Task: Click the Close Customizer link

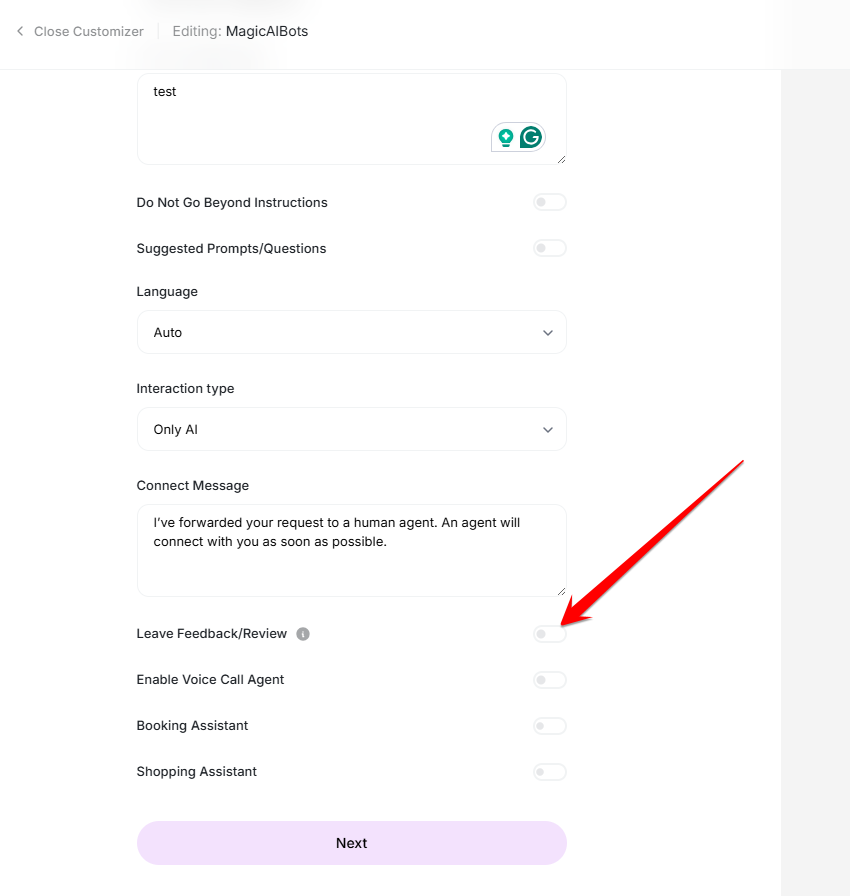Action: 88,31
